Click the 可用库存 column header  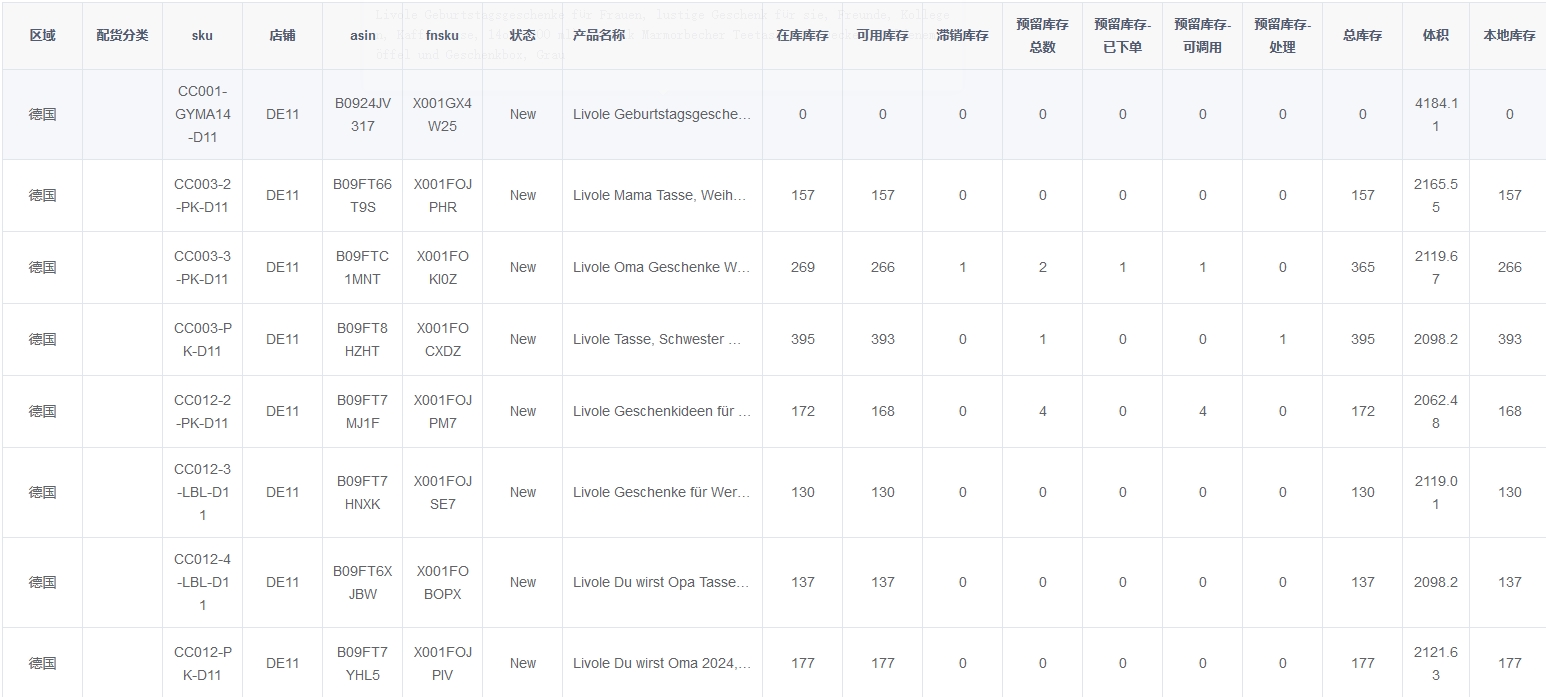[x=882, y=35]
